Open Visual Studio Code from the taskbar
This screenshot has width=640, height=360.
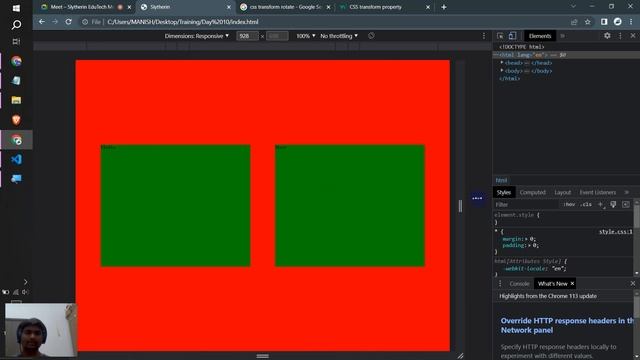pyautogui.click(x=16, y=159)
